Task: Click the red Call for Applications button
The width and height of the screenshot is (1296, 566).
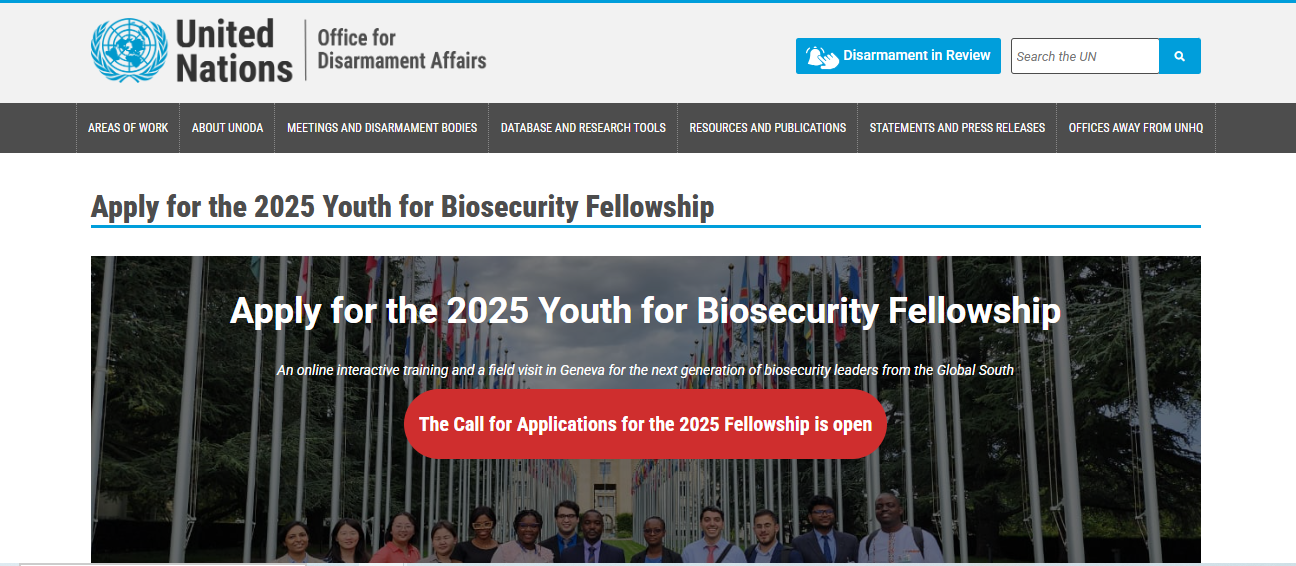Action: [645, 424]
